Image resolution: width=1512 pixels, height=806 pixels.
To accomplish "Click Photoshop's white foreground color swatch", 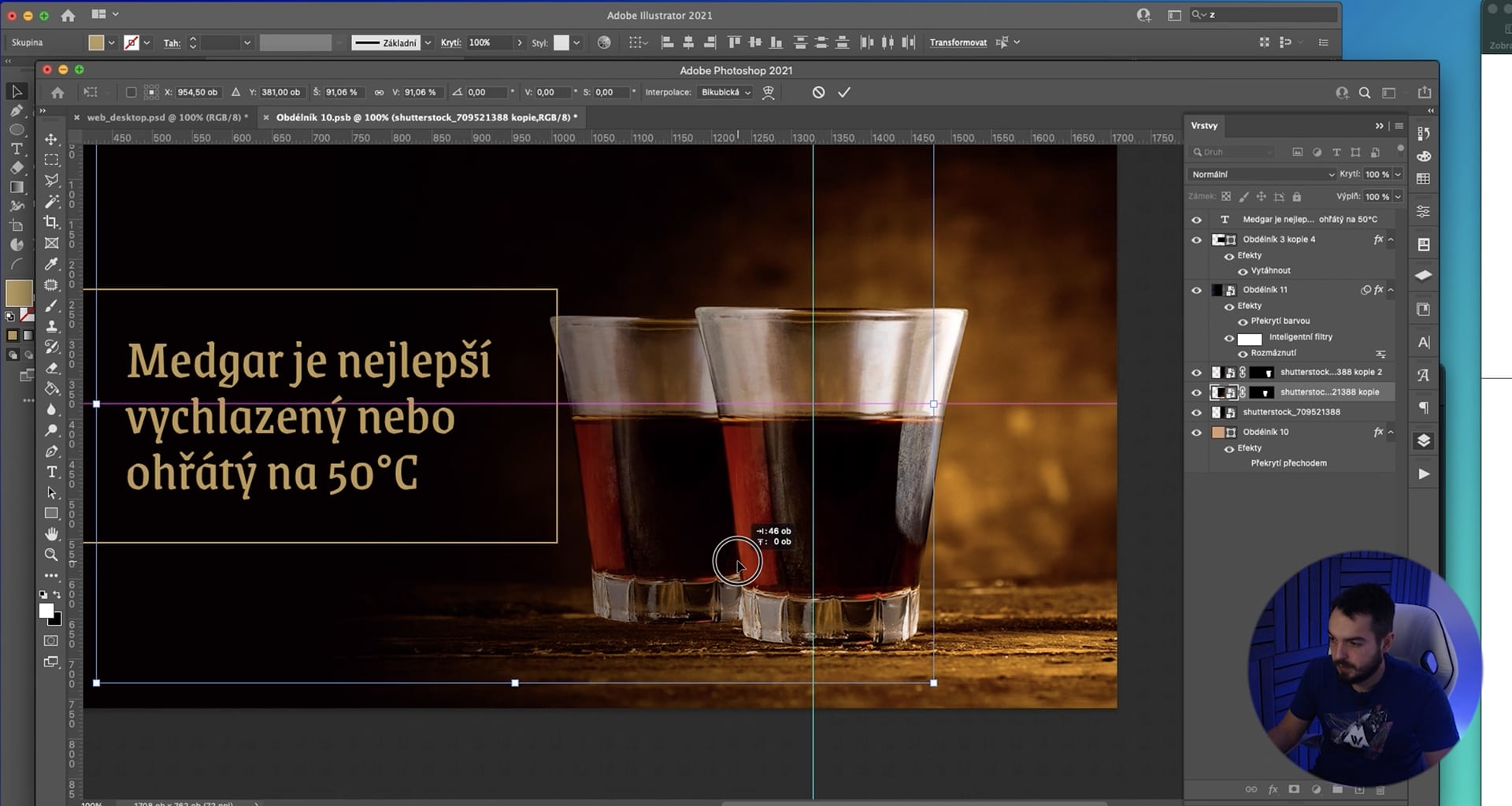I will click(x=46, y=611).
